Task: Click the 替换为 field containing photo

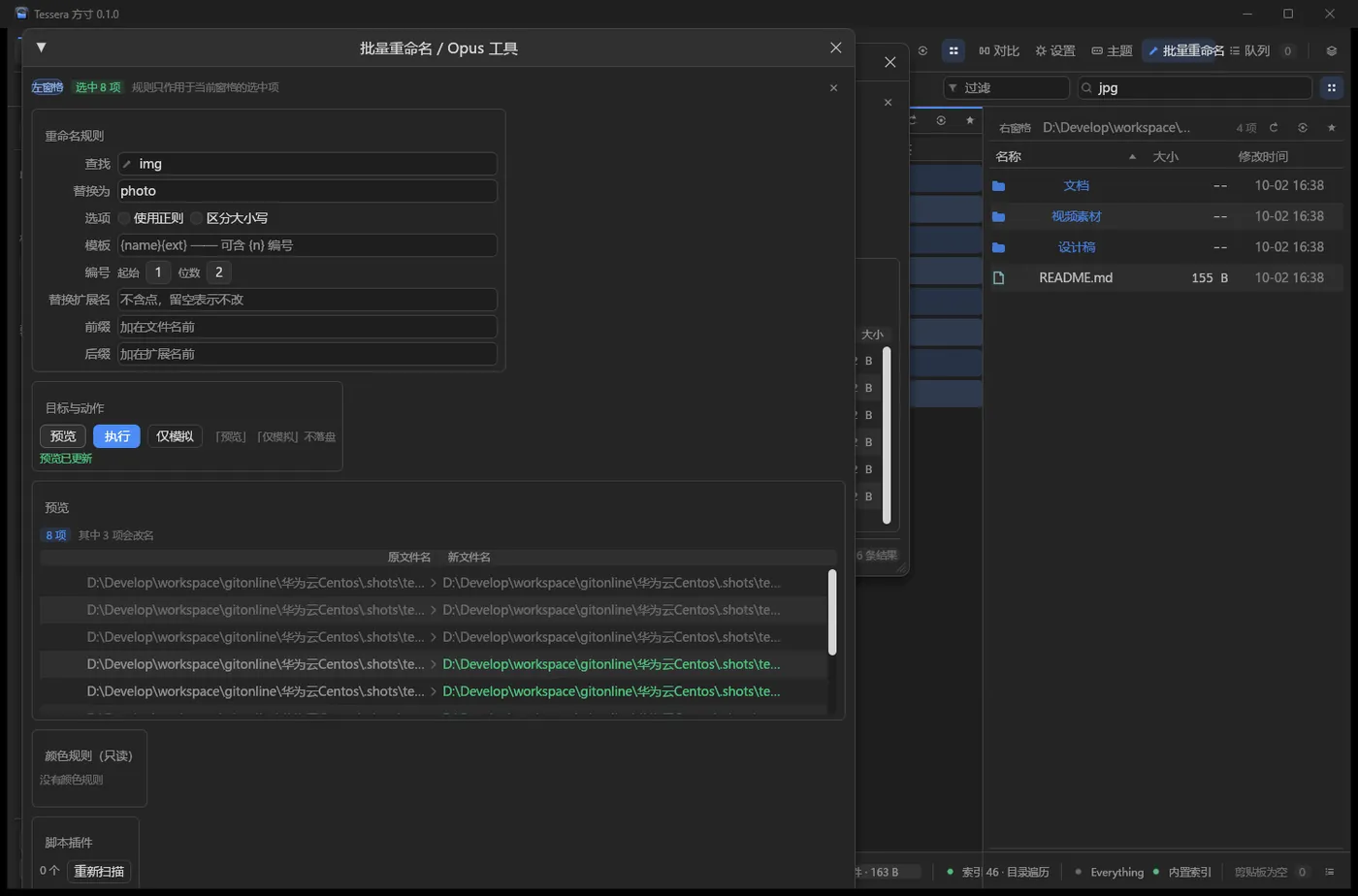Action: coord(307,191)
